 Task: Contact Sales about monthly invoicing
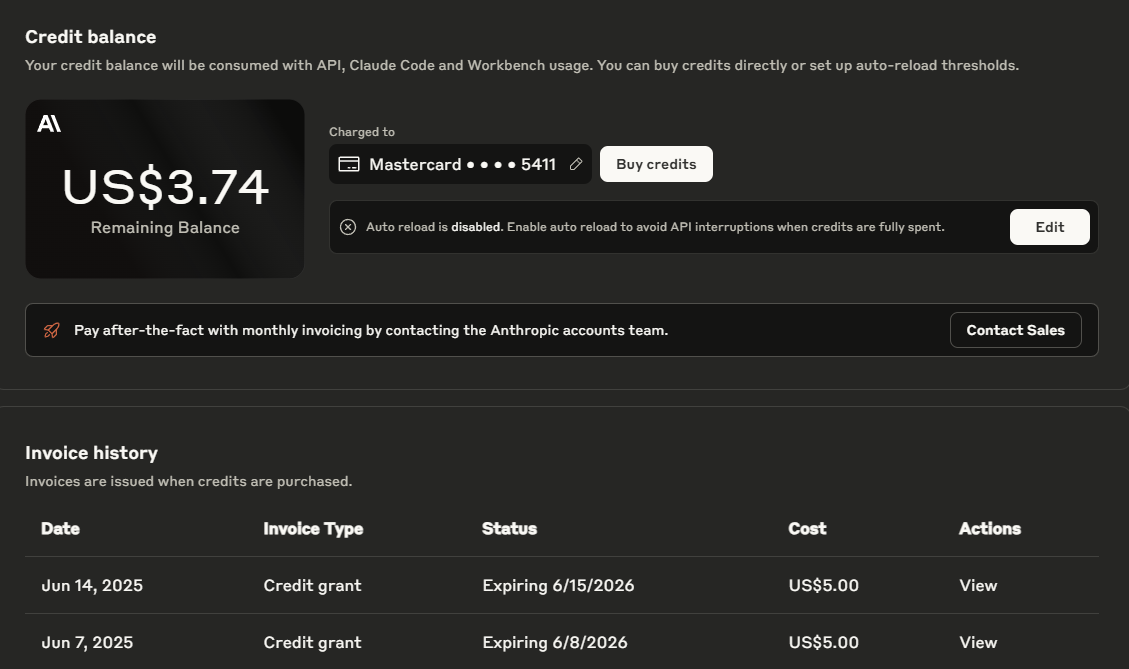tap(1015, 330)
